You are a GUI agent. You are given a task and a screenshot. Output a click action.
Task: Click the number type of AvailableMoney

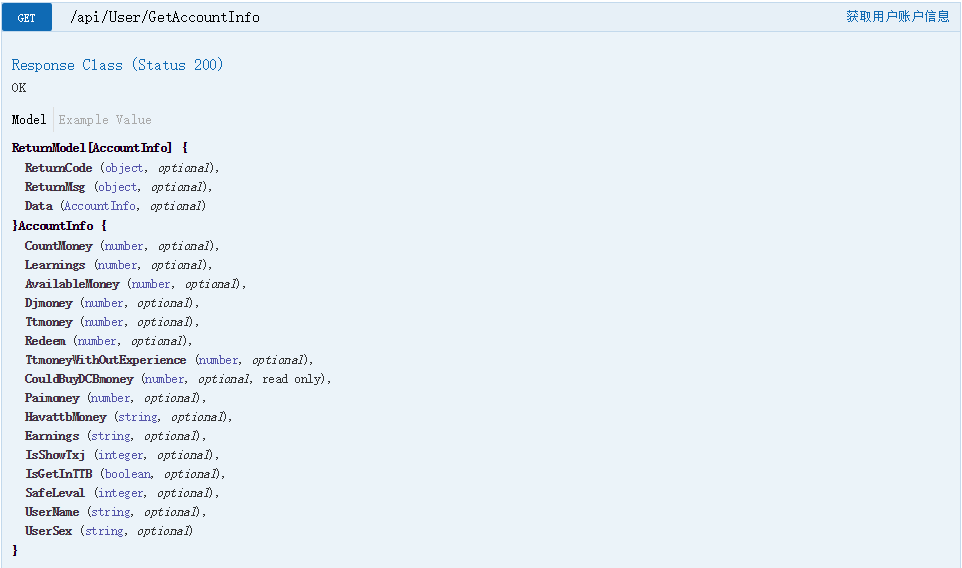click(x=151, y=284)
